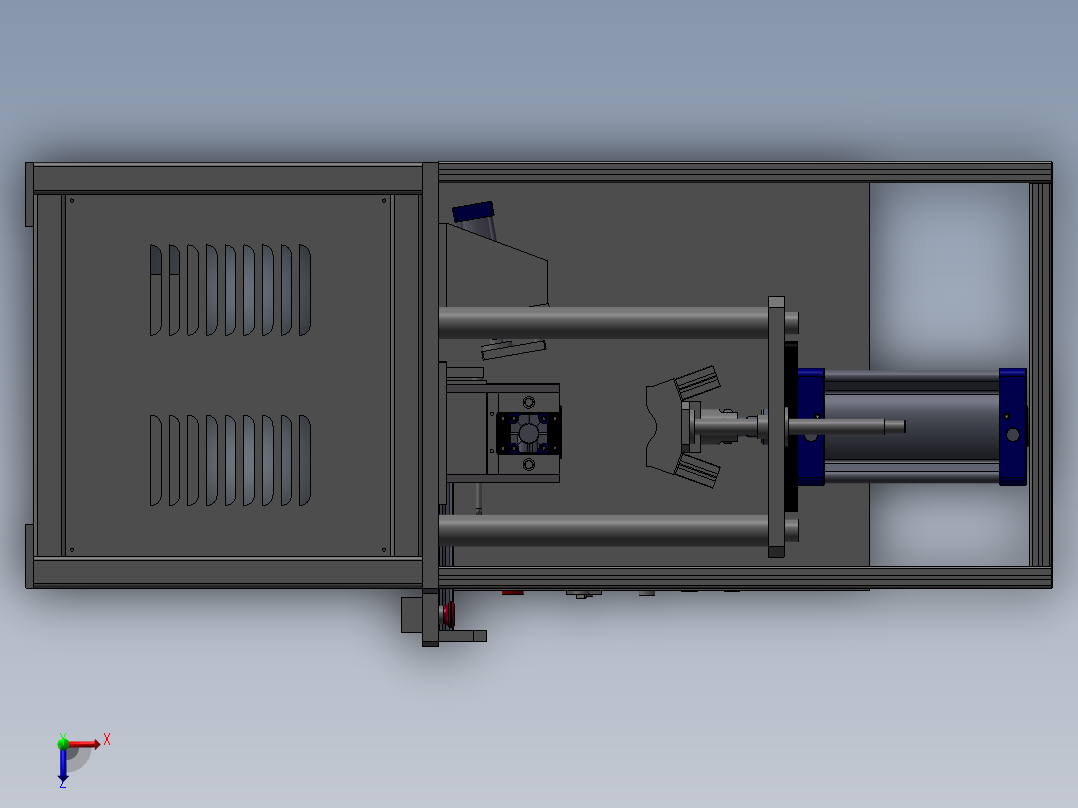This screenshot has height=808, width=1078.
Task: Click the green Y axis dot of triad
Action: 63,743
